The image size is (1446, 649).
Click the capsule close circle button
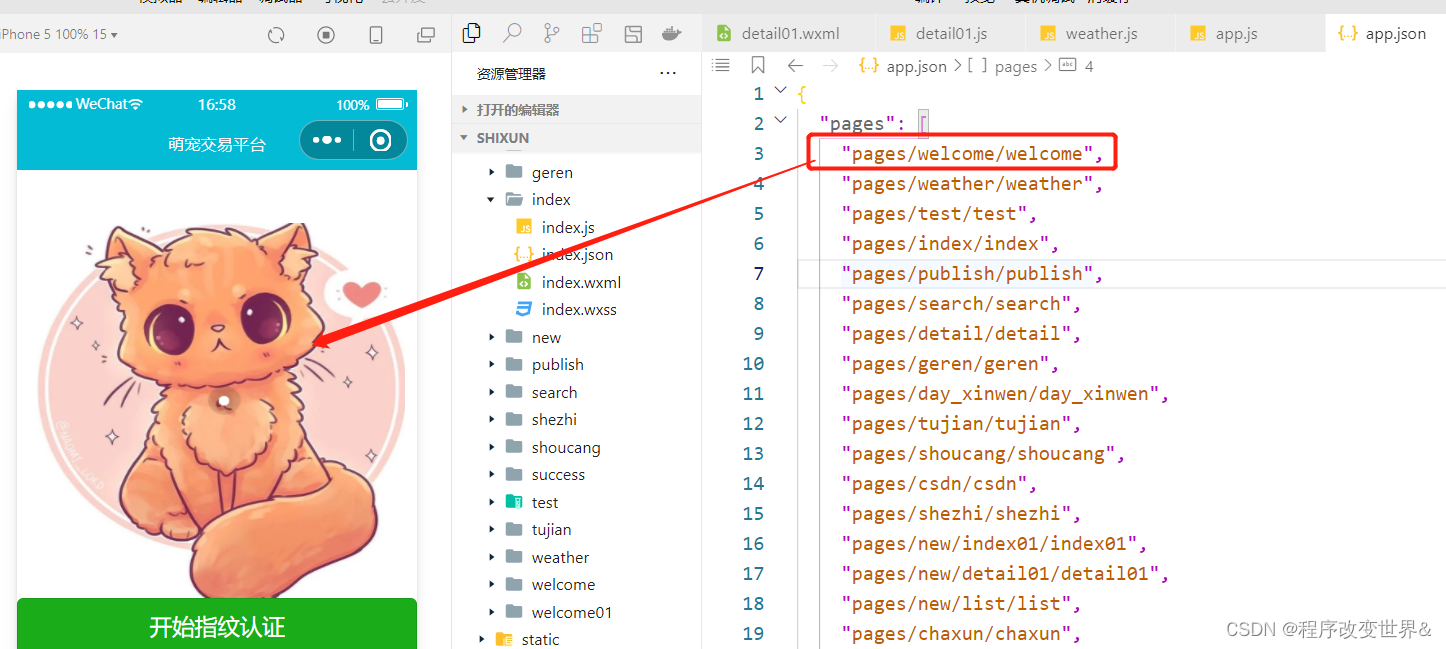(380, 140)
